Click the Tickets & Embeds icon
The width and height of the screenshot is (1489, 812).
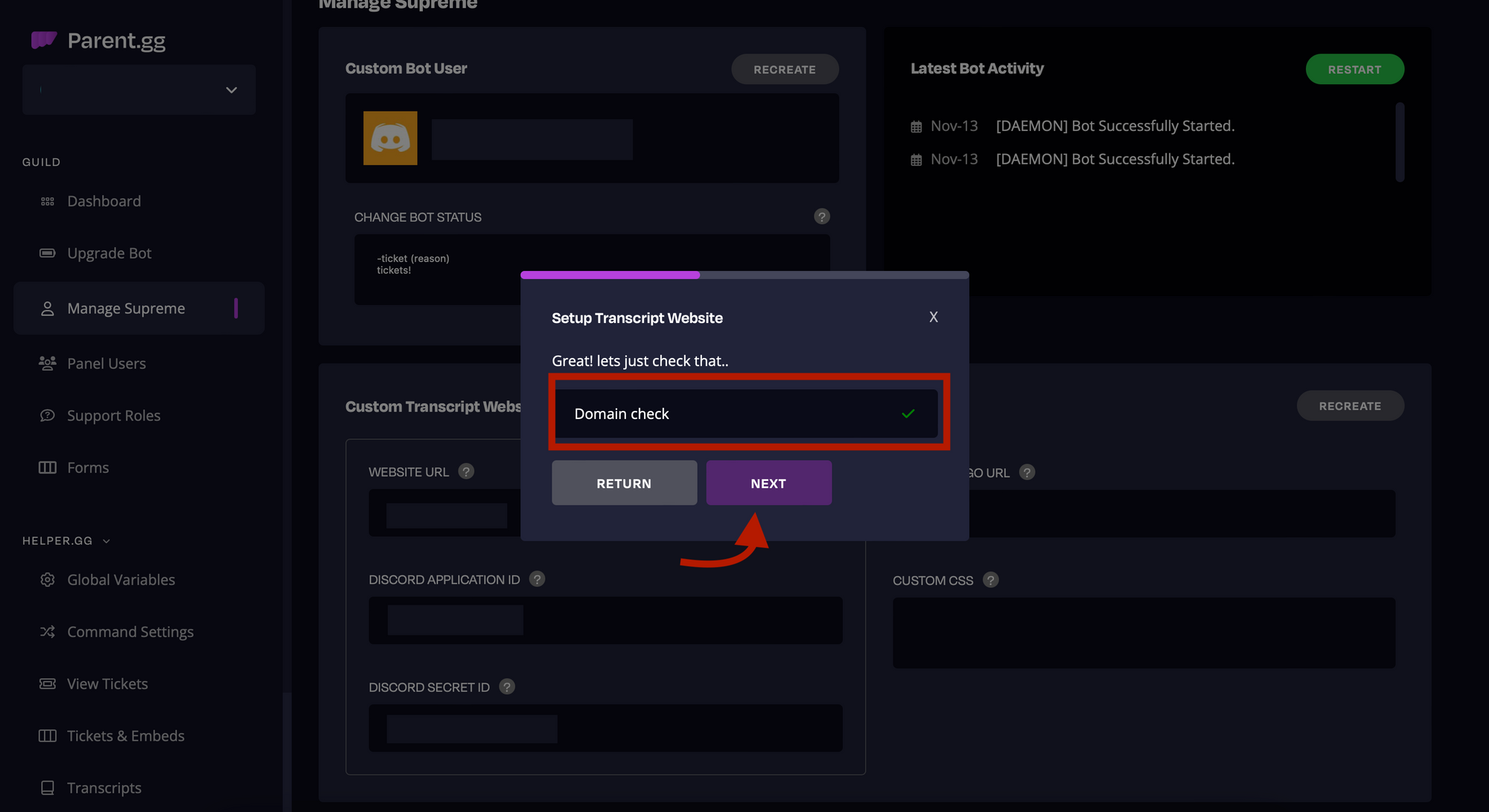(x=48, y=736)
